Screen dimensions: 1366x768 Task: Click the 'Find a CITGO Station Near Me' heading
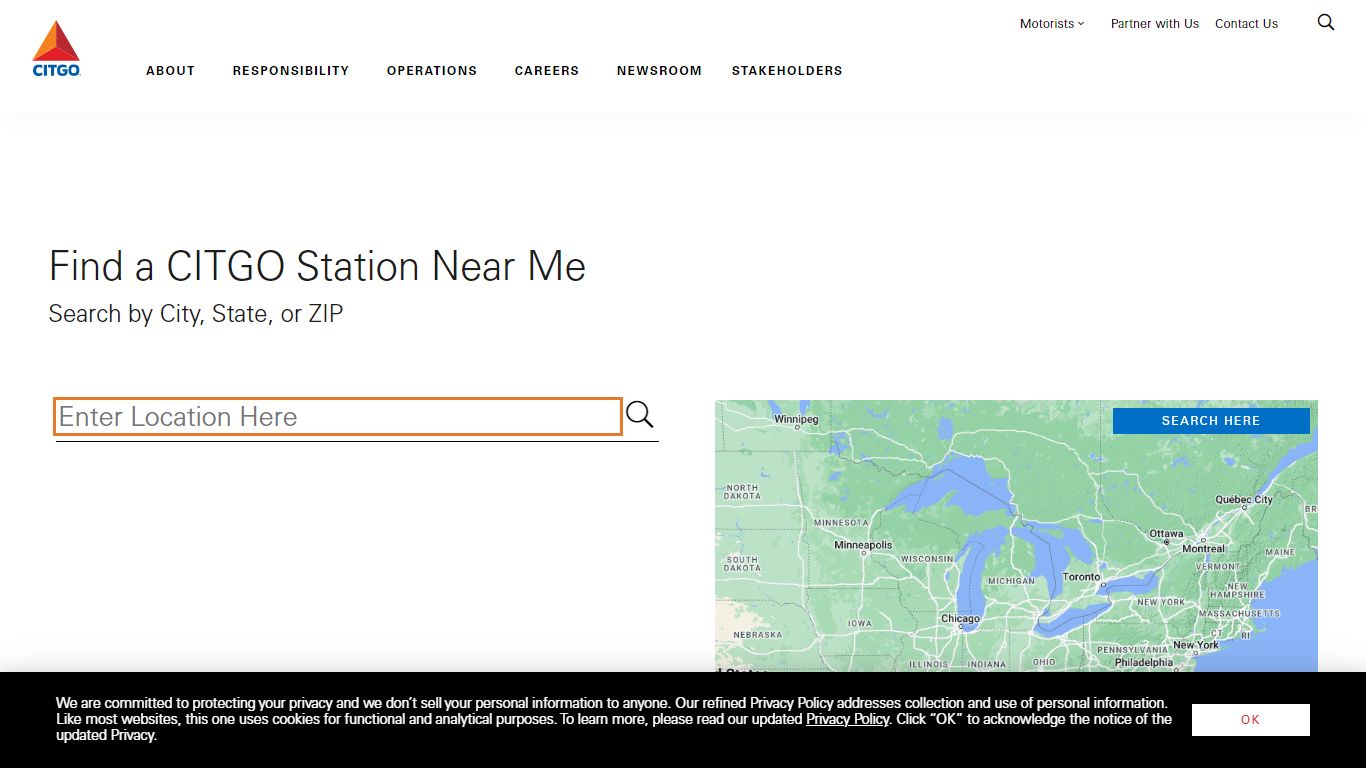tap(317, 266)
